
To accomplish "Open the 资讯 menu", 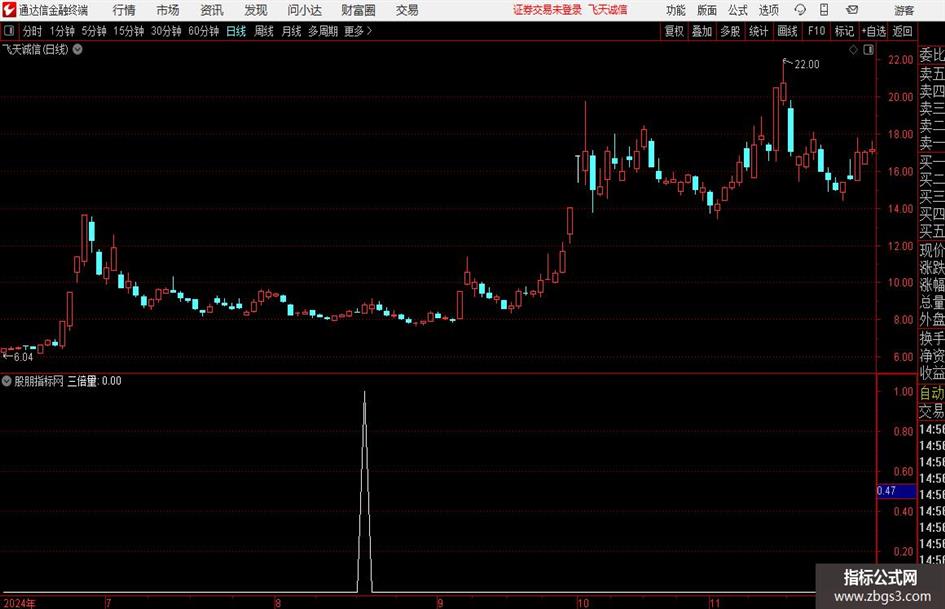I will [x=212, y=10].
